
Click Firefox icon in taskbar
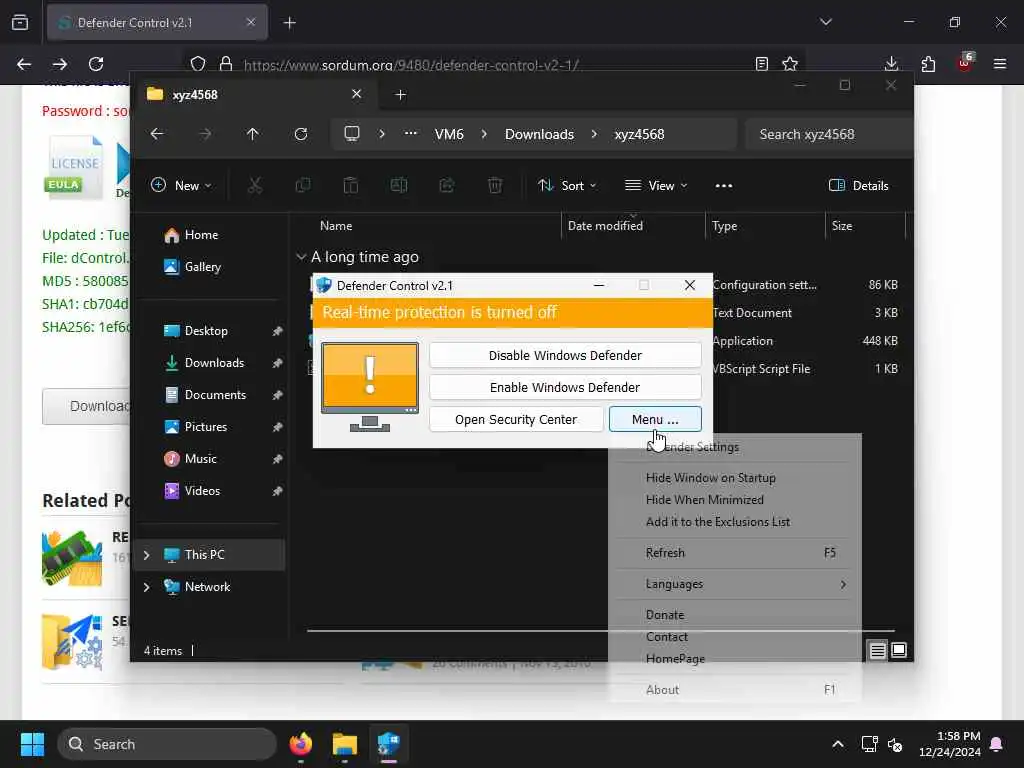pos(300,744)
